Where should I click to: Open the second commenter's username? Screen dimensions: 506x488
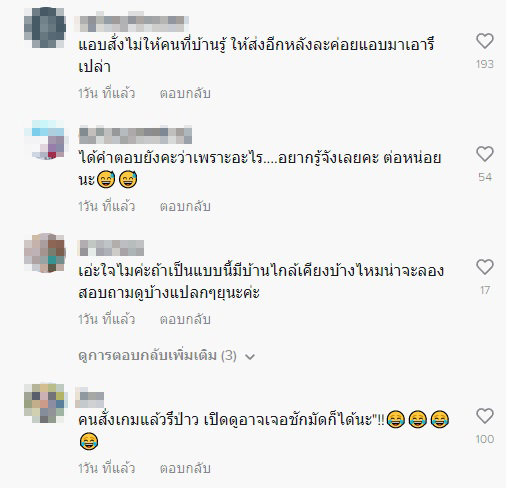pos(135,135)
